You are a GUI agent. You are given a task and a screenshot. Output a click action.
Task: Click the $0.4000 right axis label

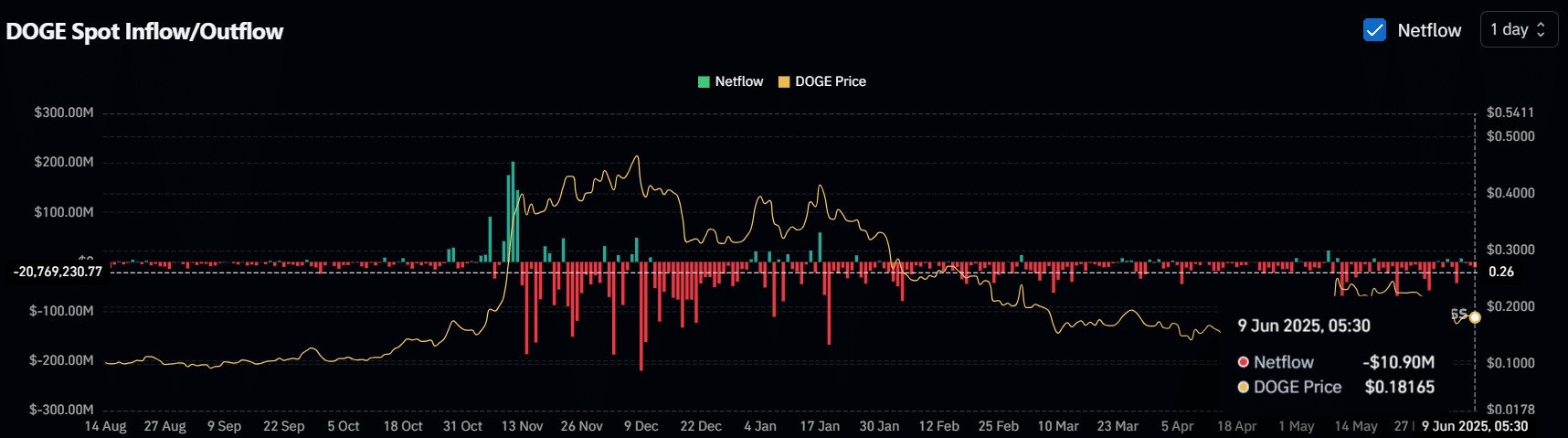1510,193
